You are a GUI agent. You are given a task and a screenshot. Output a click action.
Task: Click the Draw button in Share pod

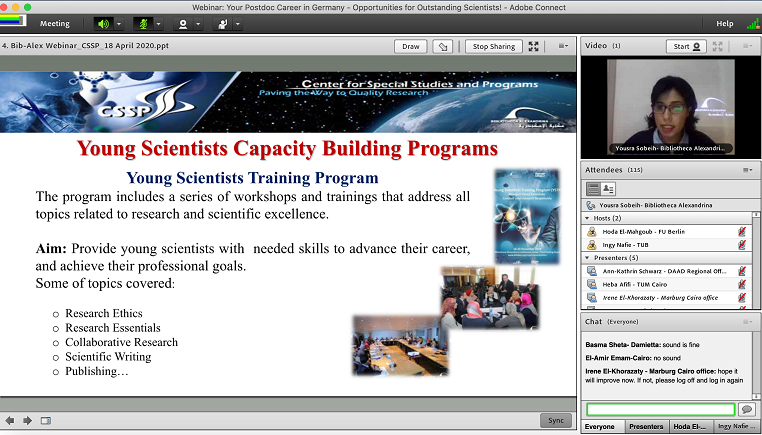point(411,47)
